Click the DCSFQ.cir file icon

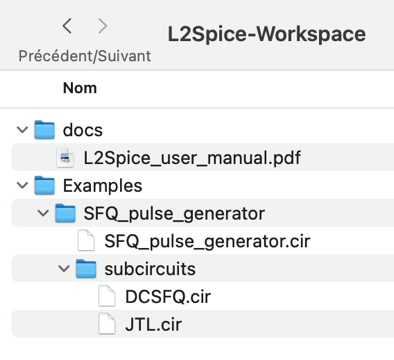pos(107,296)
